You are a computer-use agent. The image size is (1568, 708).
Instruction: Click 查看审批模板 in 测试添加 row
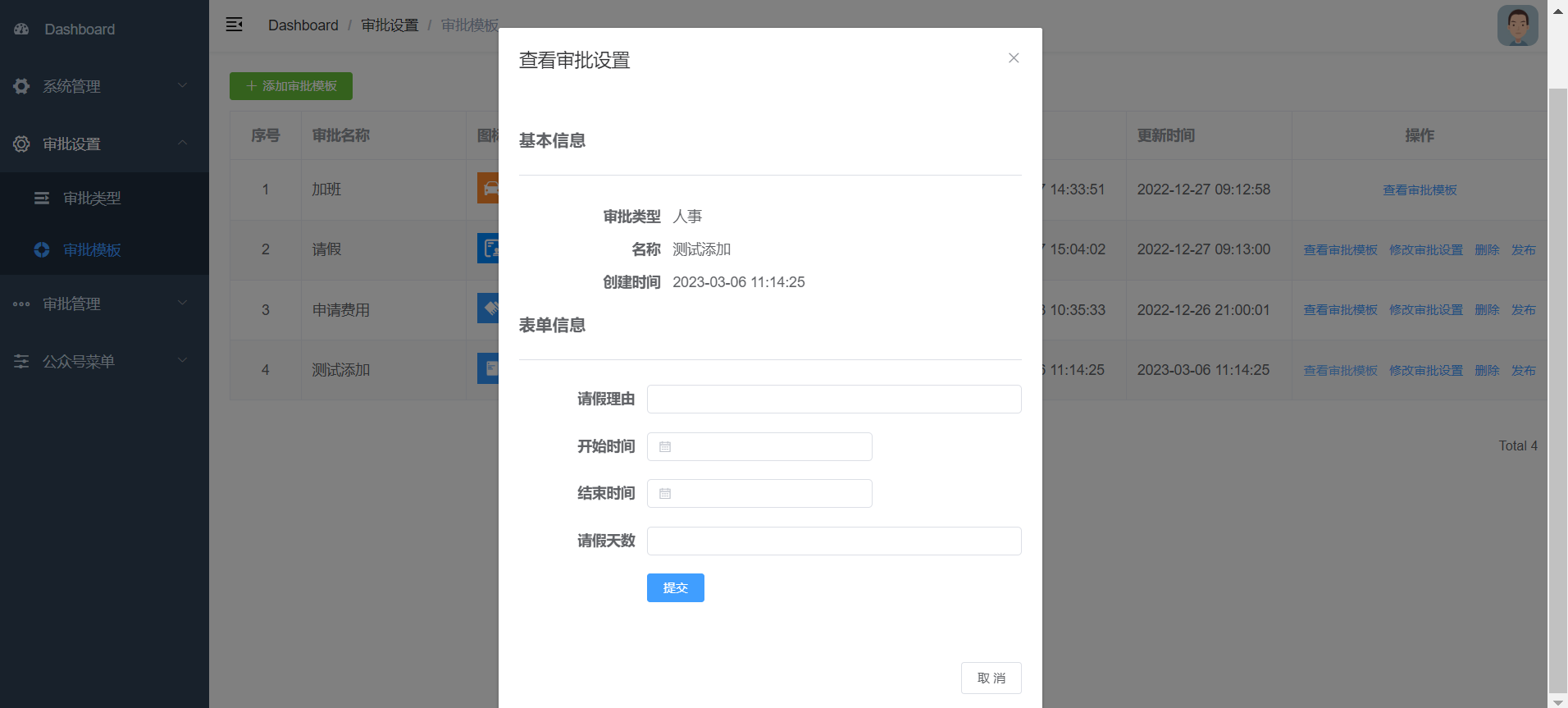tap(1341, 370)
